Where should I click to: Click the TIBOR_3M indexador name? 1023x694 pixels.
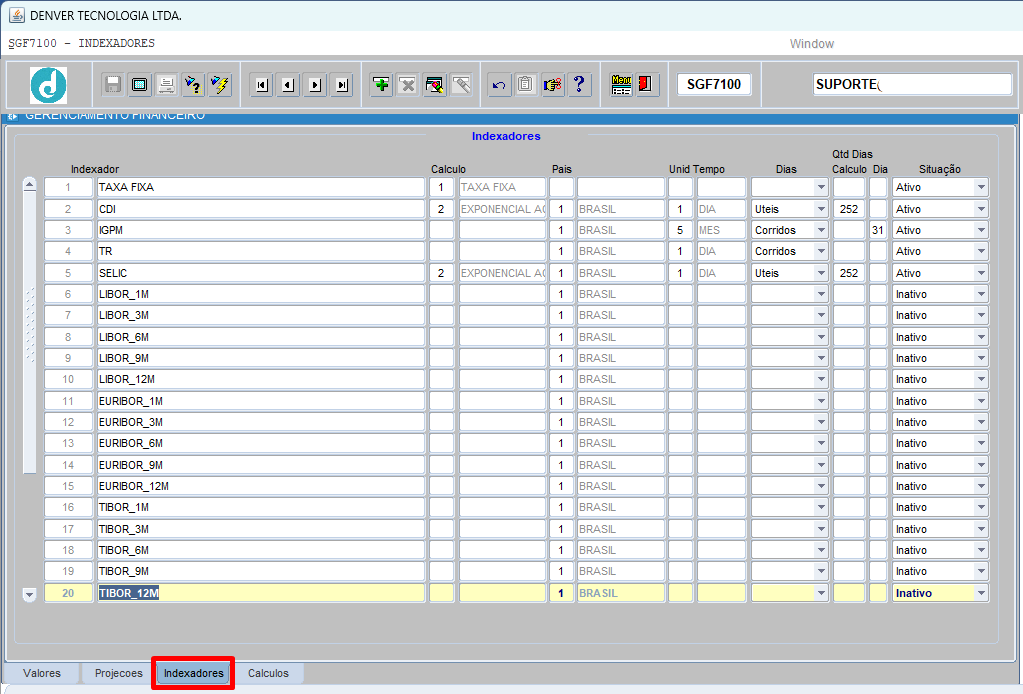pyautogui.click(x=123, y=529)
